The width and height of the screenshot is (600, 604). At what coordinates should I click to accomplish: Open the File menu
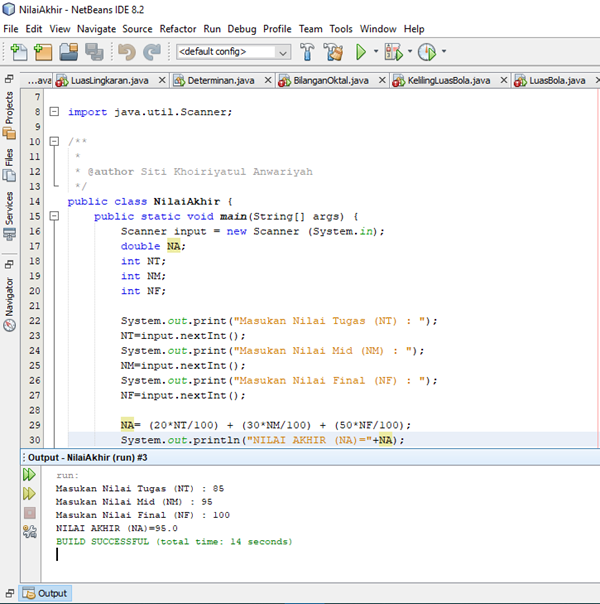10,29
